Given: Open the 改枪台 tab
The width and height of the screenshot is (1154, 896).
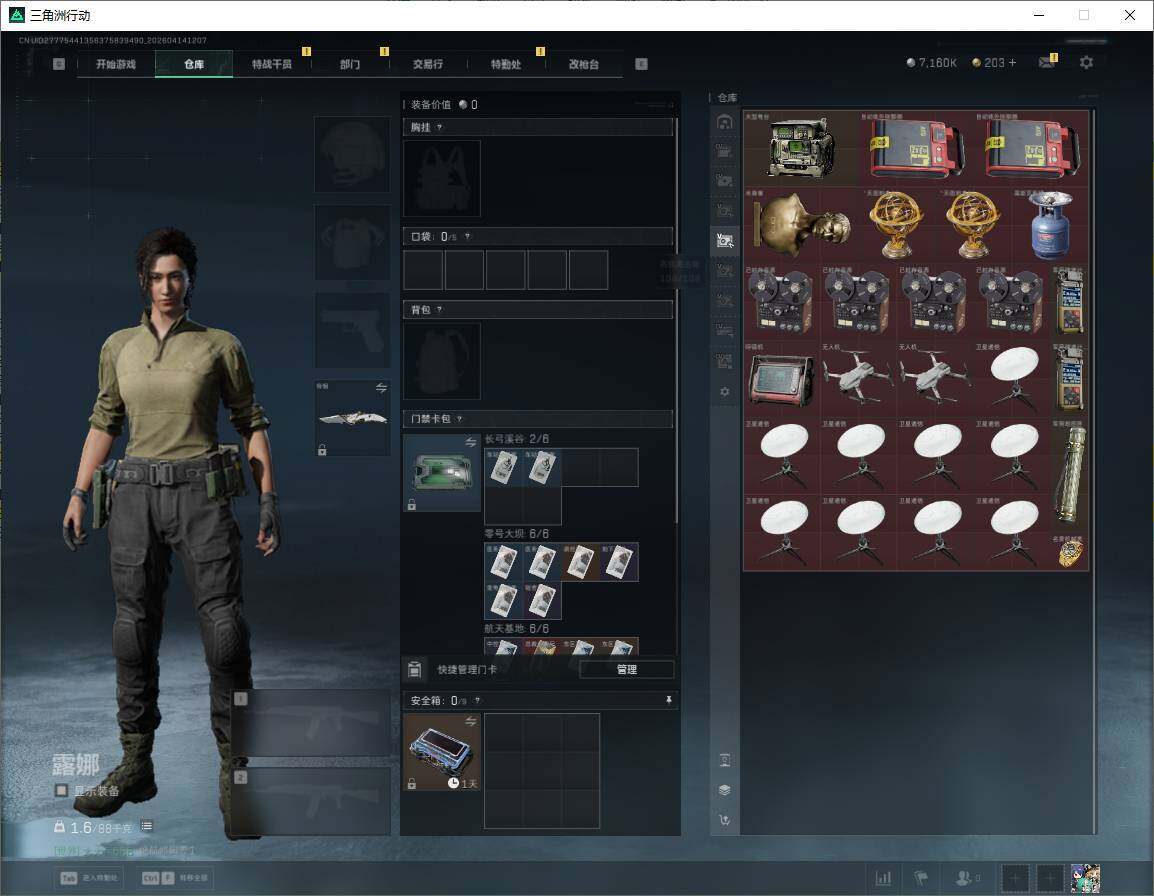Looking at the screenshot, I should click(584, 64).
